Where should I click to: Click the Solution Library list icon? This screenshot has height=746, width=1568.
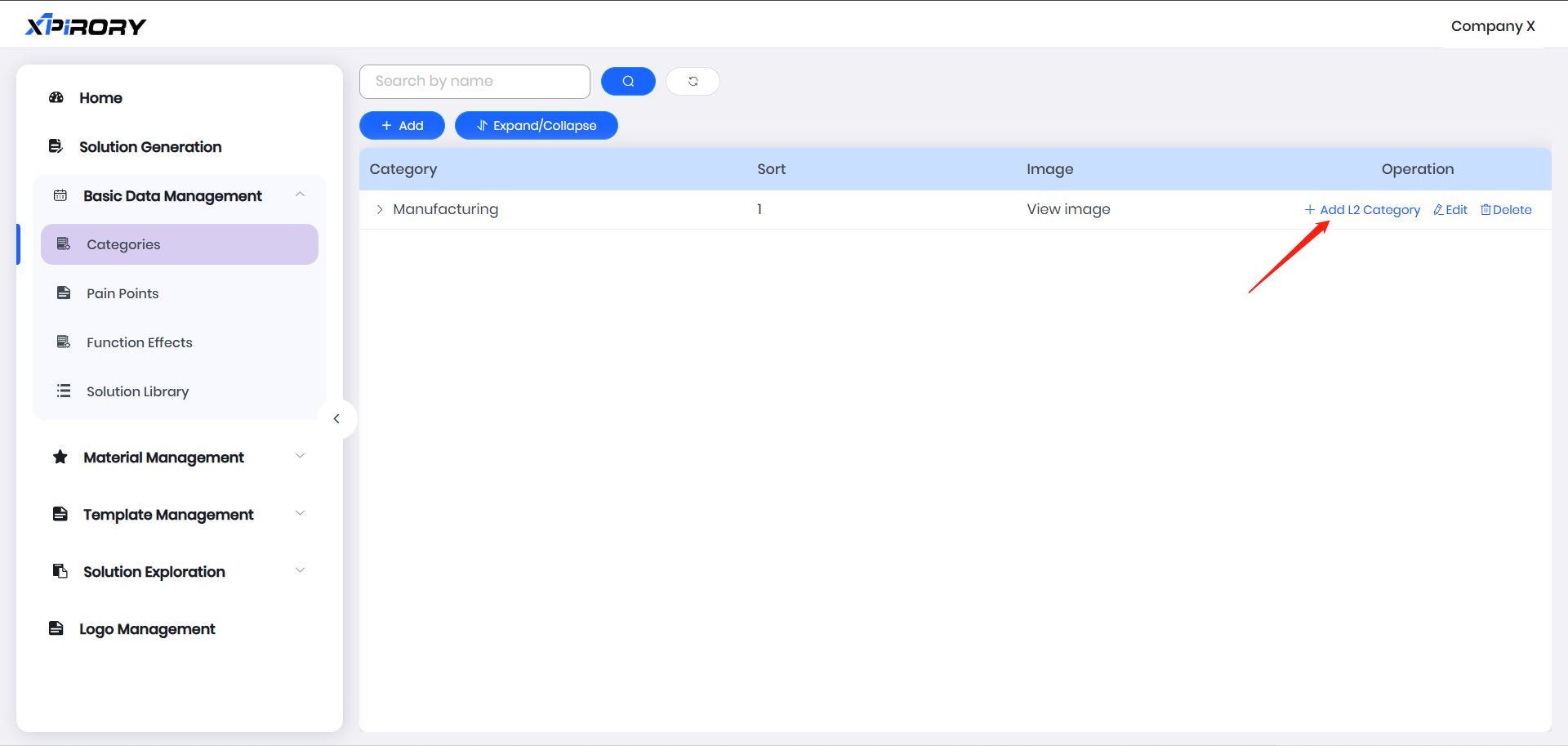[x=64, y=391]
